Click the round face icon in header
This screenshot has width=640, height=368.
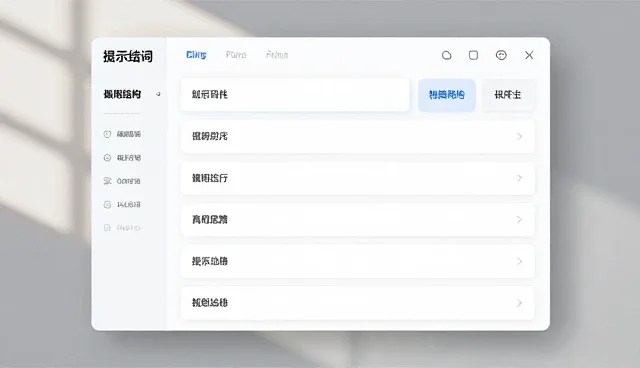pos(501,55)
